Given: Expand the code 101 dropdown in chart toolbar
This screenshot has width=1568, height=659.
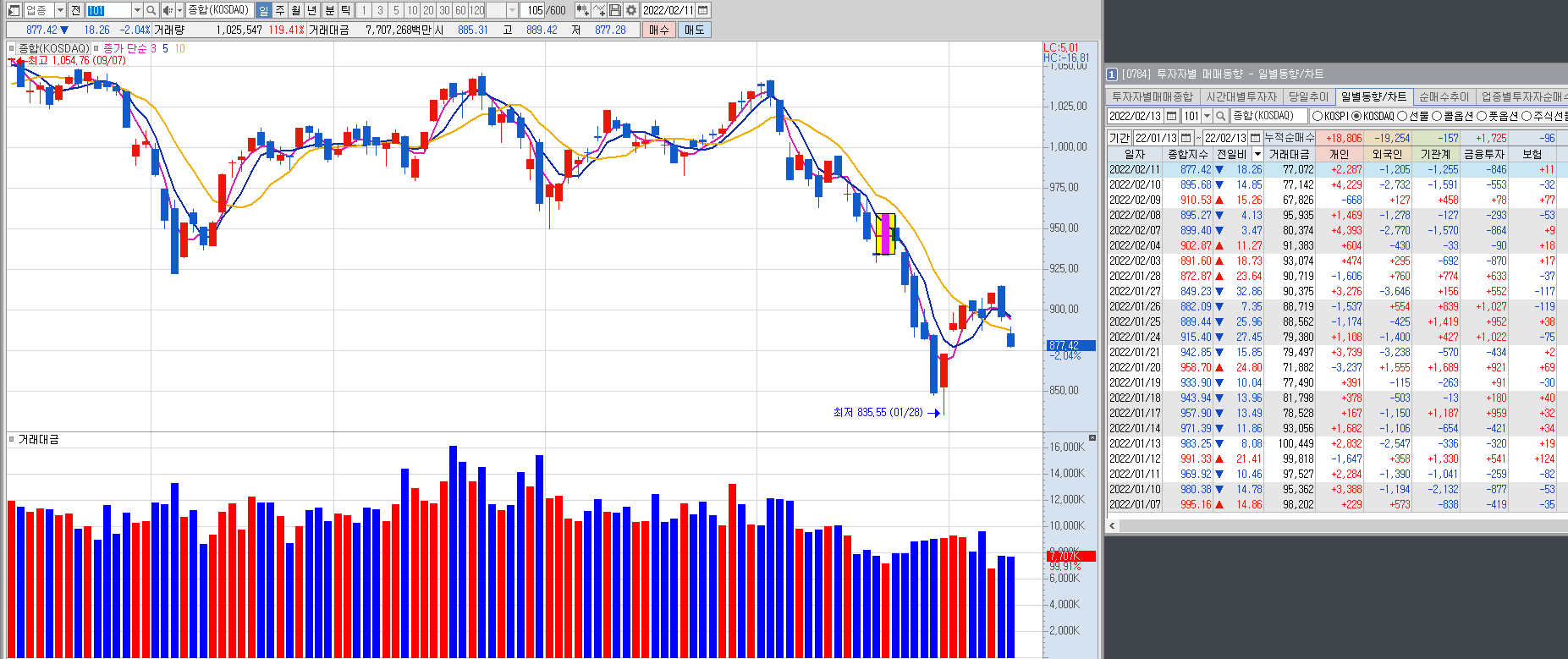Looking at the screenshot, I should click(137, 10).
